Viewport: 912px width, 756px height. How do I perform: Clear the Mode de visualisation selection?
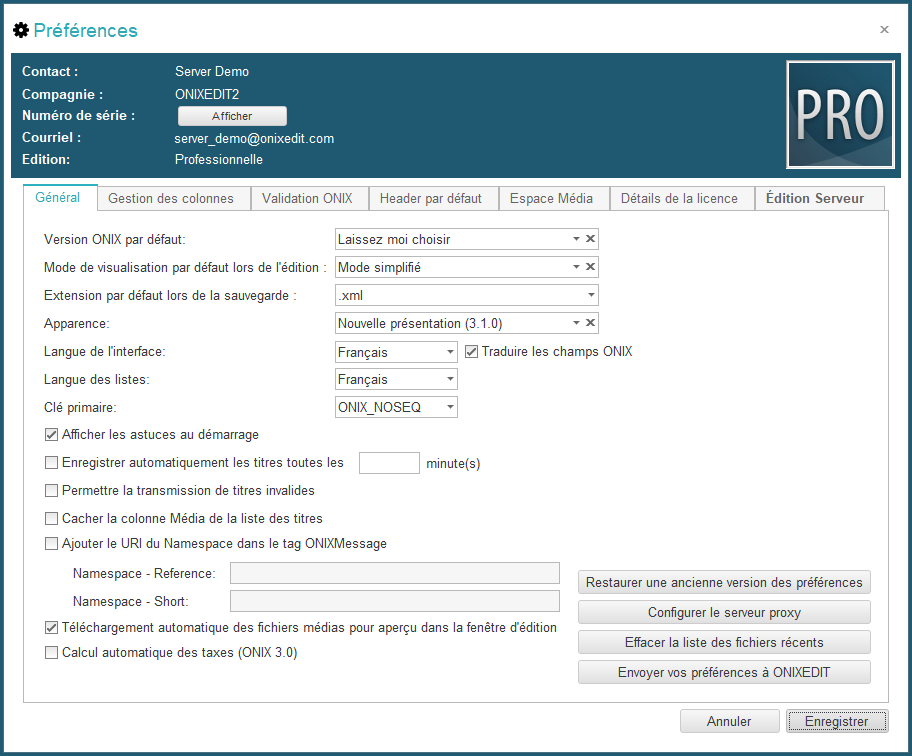point(590,267)
